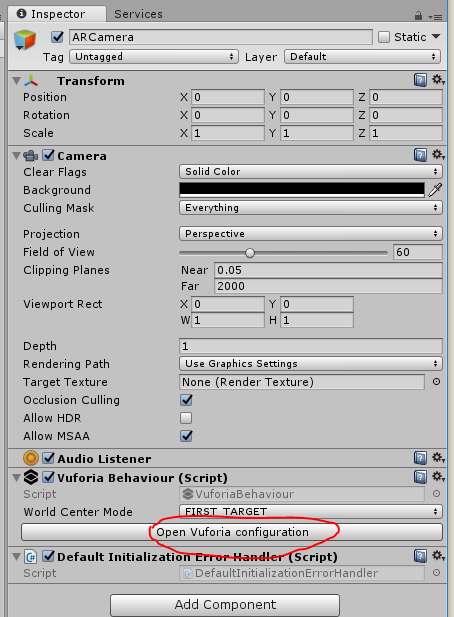Click the Field of View slider handle
The width and height of the screenshot is (454, 617).
[x=250, y=253]
